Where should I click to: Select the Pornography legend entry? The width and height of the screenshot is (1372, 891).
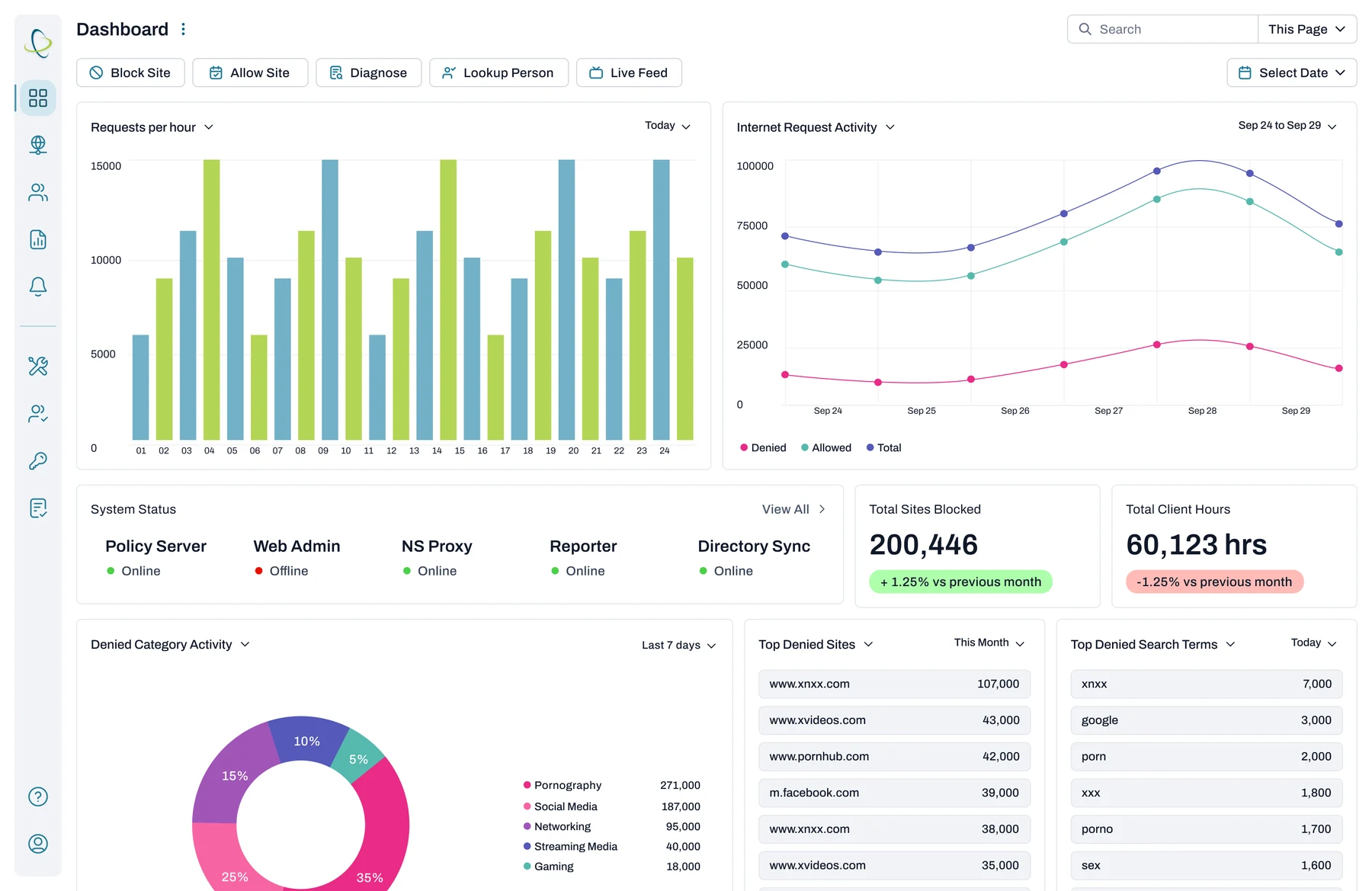[563, 786]
